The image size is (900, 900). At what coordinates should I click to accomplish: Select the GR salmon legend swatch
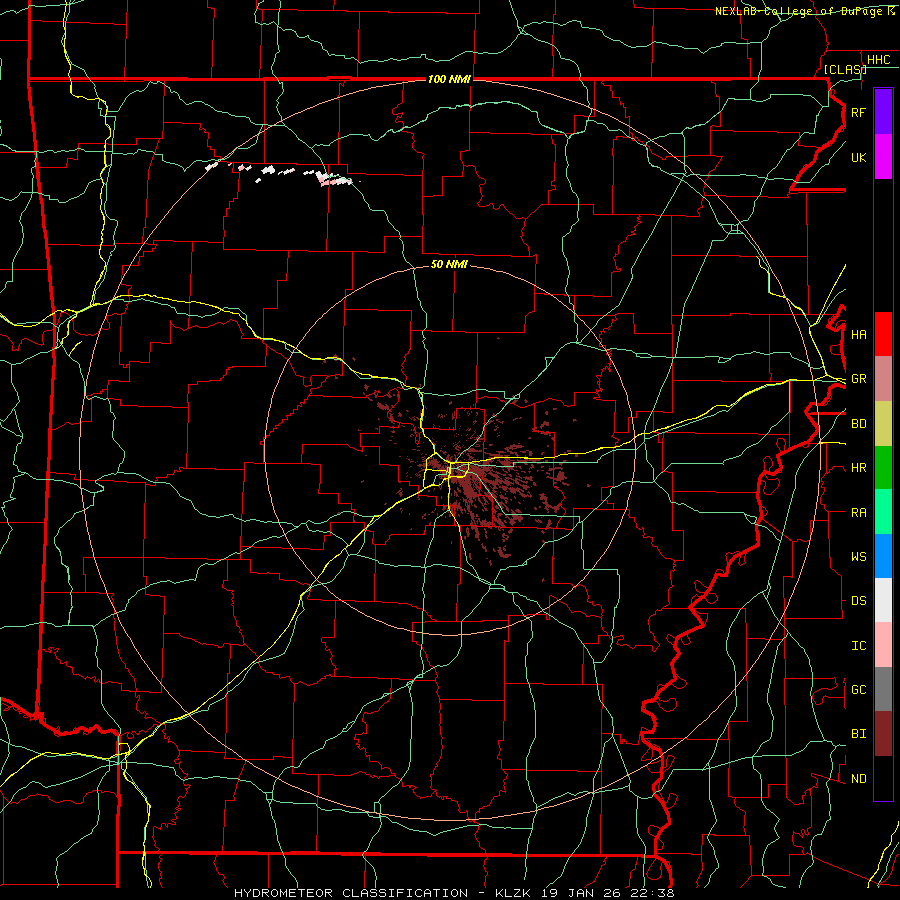point(883,378)
